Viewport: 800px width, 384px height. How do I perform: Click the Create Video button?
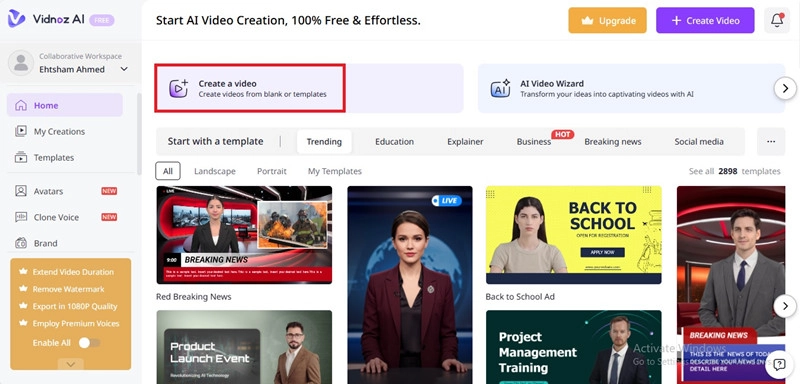pos(705,20)
